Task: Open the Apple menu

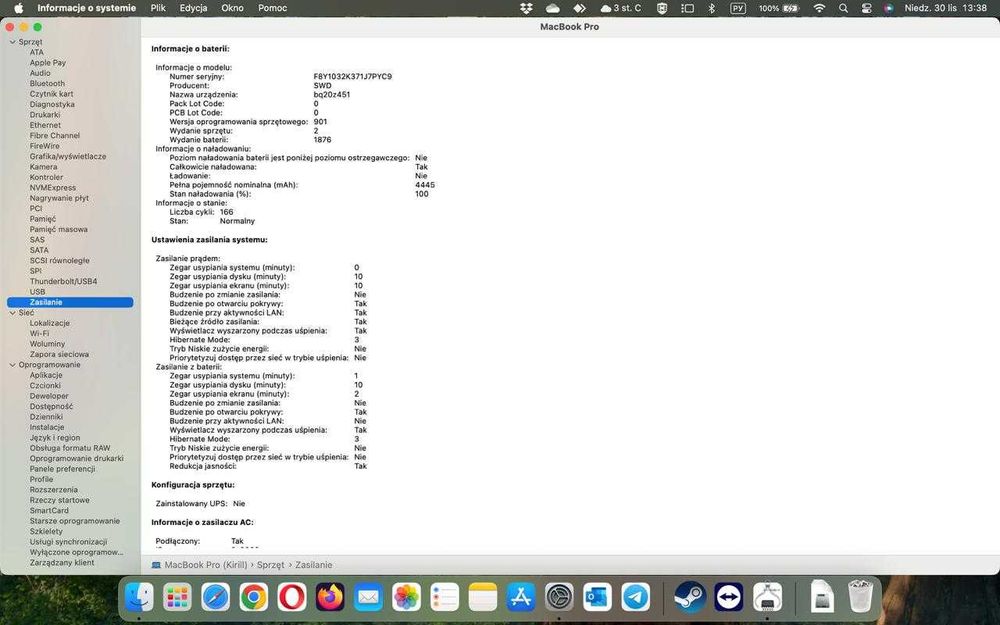Action: click(x=18, y=8)
